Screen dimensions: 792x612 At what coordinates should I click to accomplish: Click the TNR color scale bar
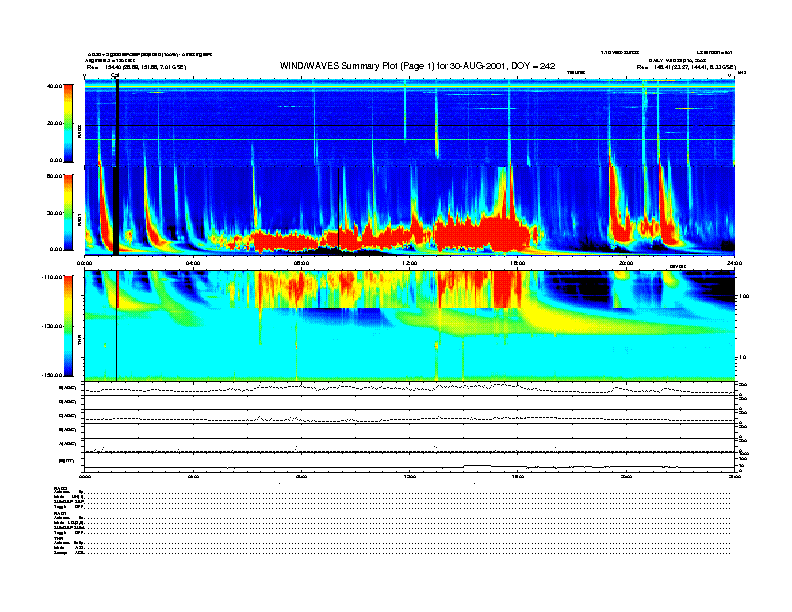click(x=68, y=326)
